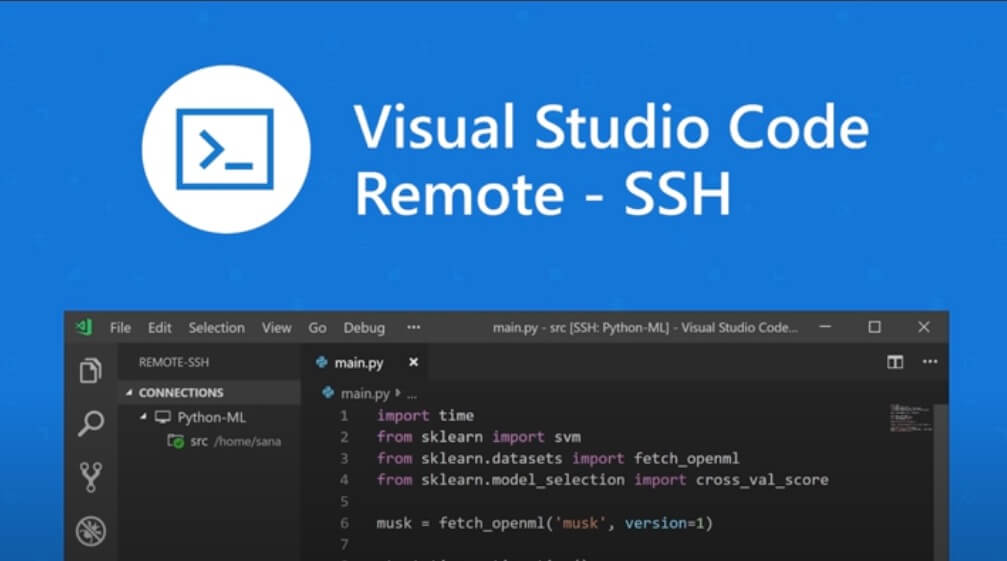Click the 'import time' code line
This screenshot has height=561, width=1007.
425,416
